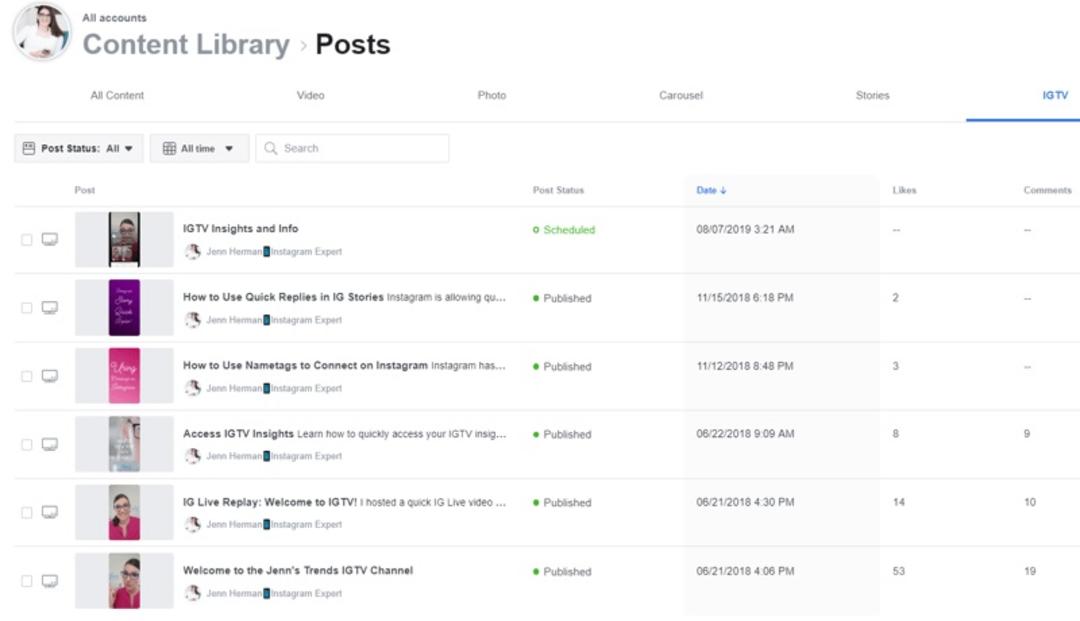Screen dimensions: 1080x621
Task: Open IG Live Replay: Welcome to IGTV! post
Action: pos(270,502)
